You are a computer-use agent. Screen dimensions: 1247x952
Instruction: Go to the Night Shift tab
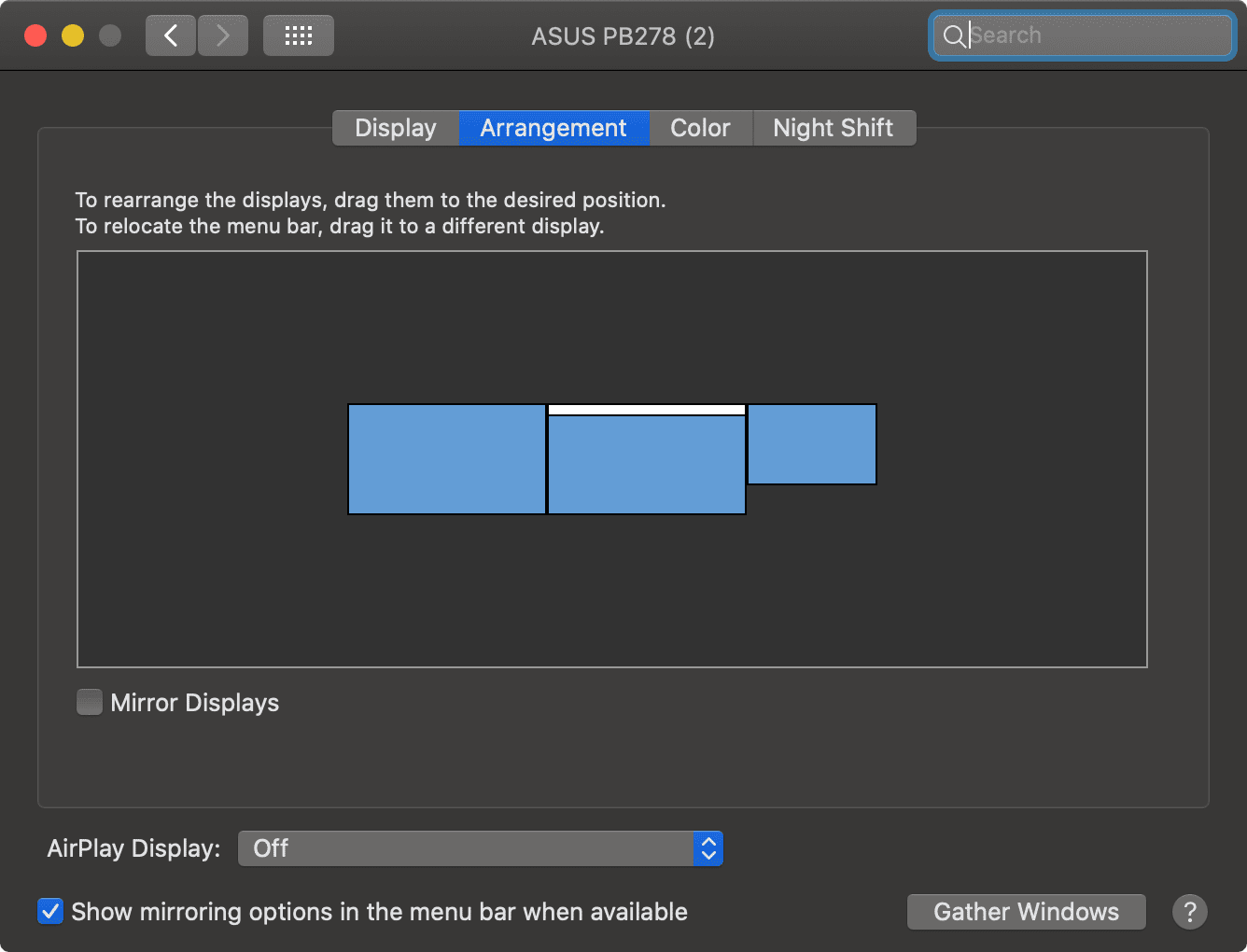pyautogui.click(x=834, y=128)
